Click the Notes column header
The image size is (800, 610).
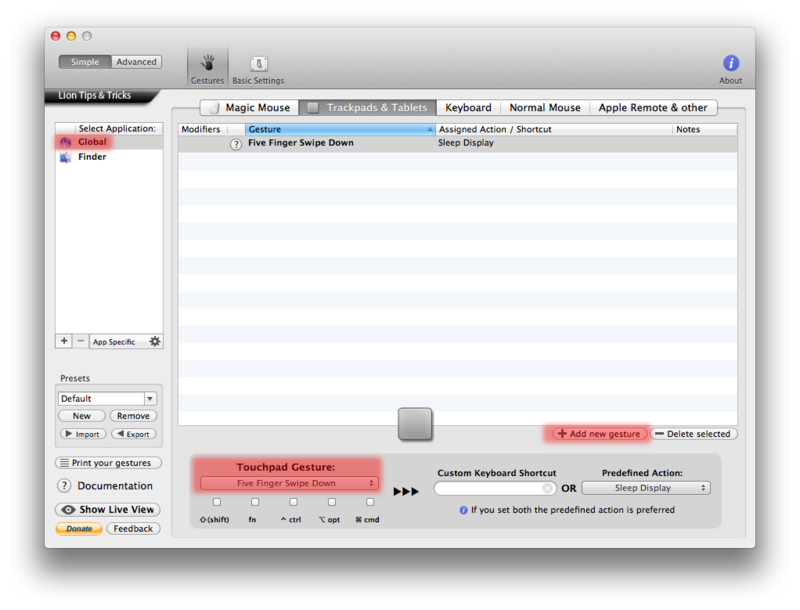click(x=705, y=130)
